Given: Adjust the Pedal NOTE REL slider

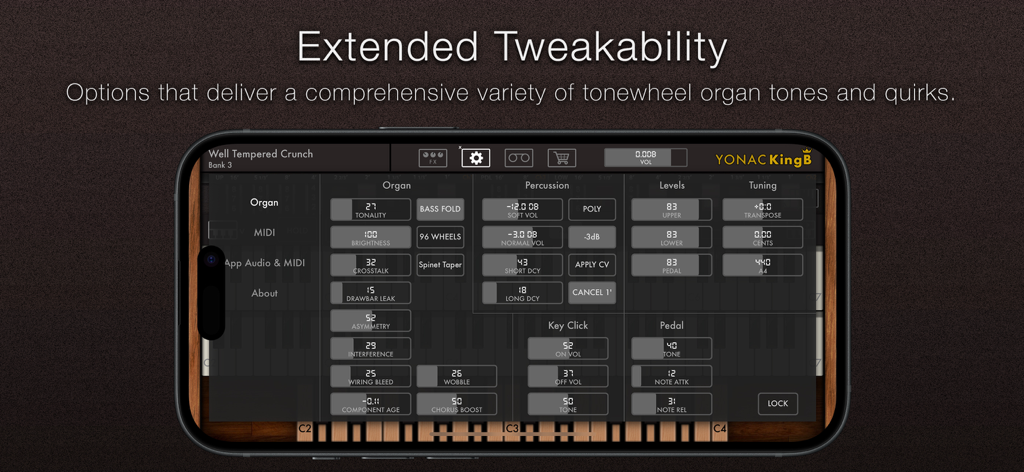Looking at the screenshot, I should tap(671, 403).
